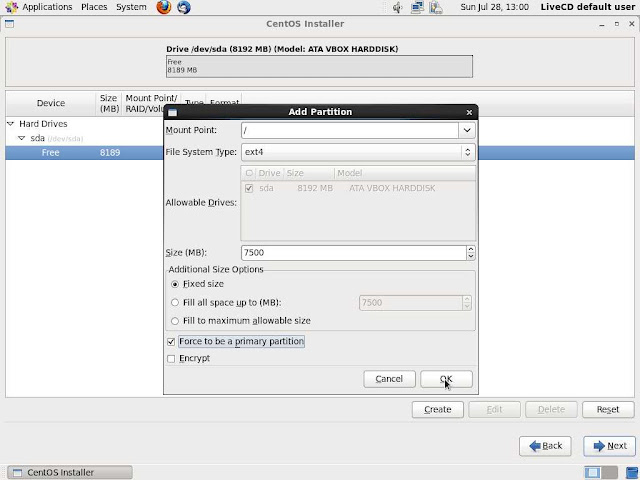Click Cancel in Add Partition dialog

tap(389, 379)
